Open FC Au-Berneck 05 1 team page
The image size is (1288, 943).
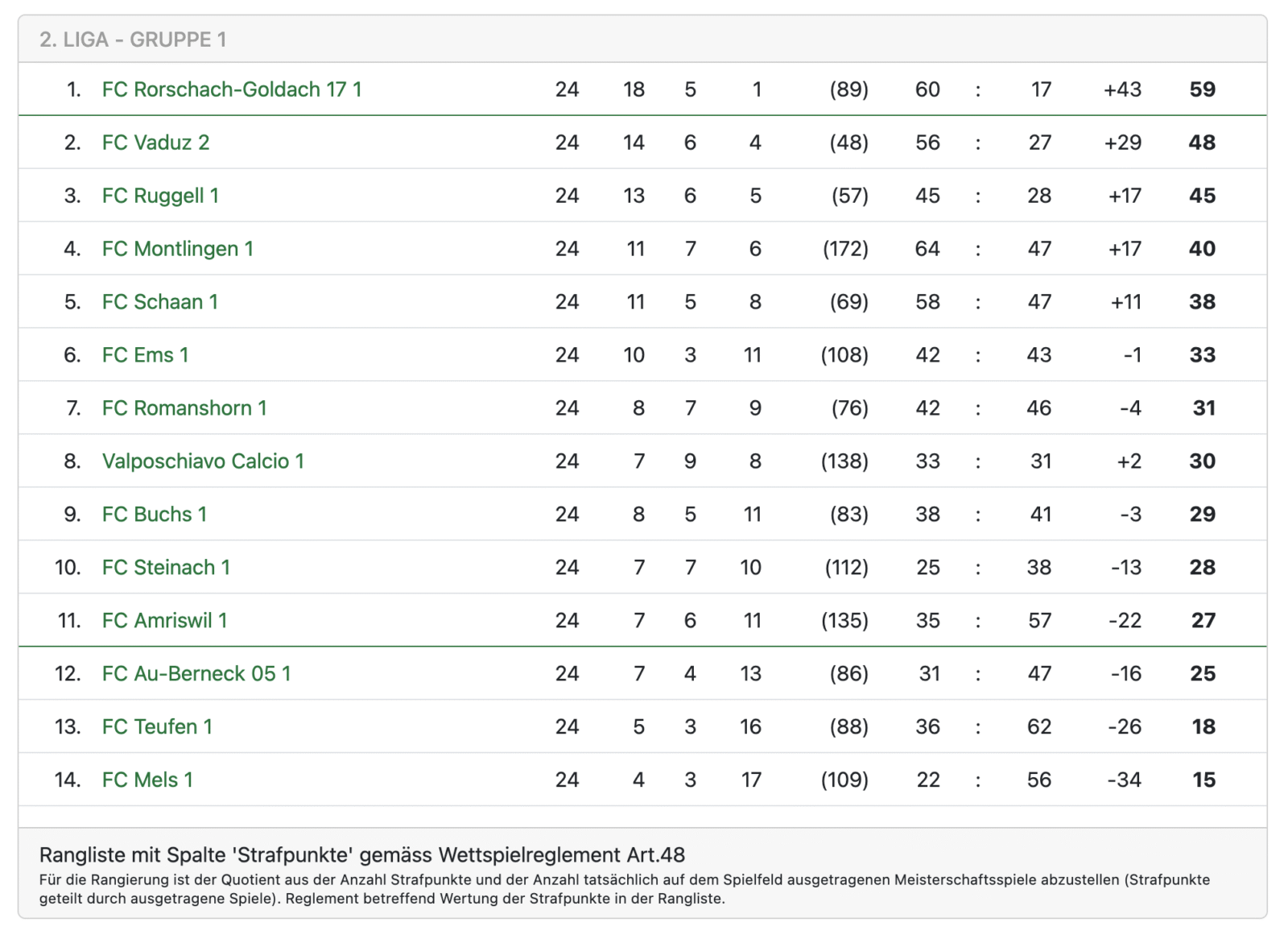(x=196, y=674)
